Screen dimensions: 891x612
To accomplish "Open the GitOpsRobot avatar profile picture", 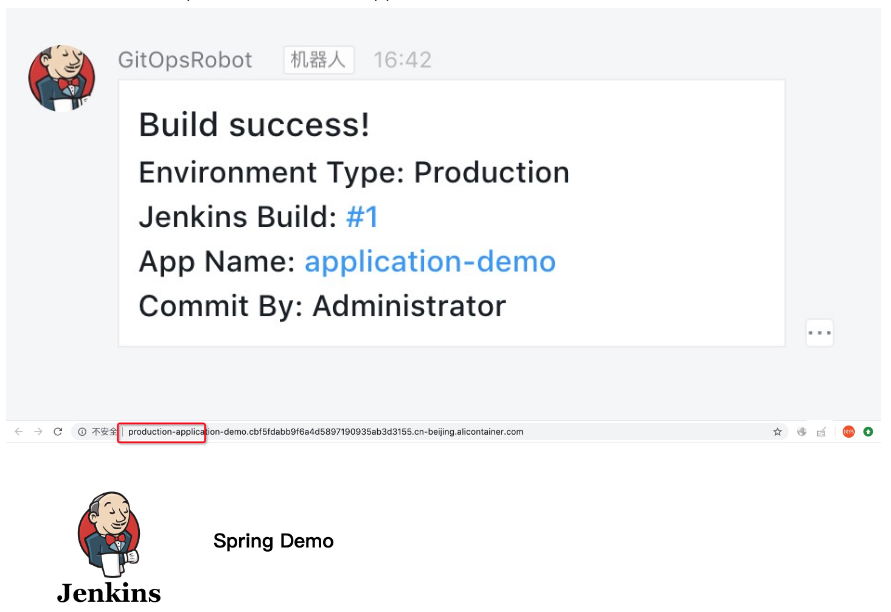I will [62, 78].
